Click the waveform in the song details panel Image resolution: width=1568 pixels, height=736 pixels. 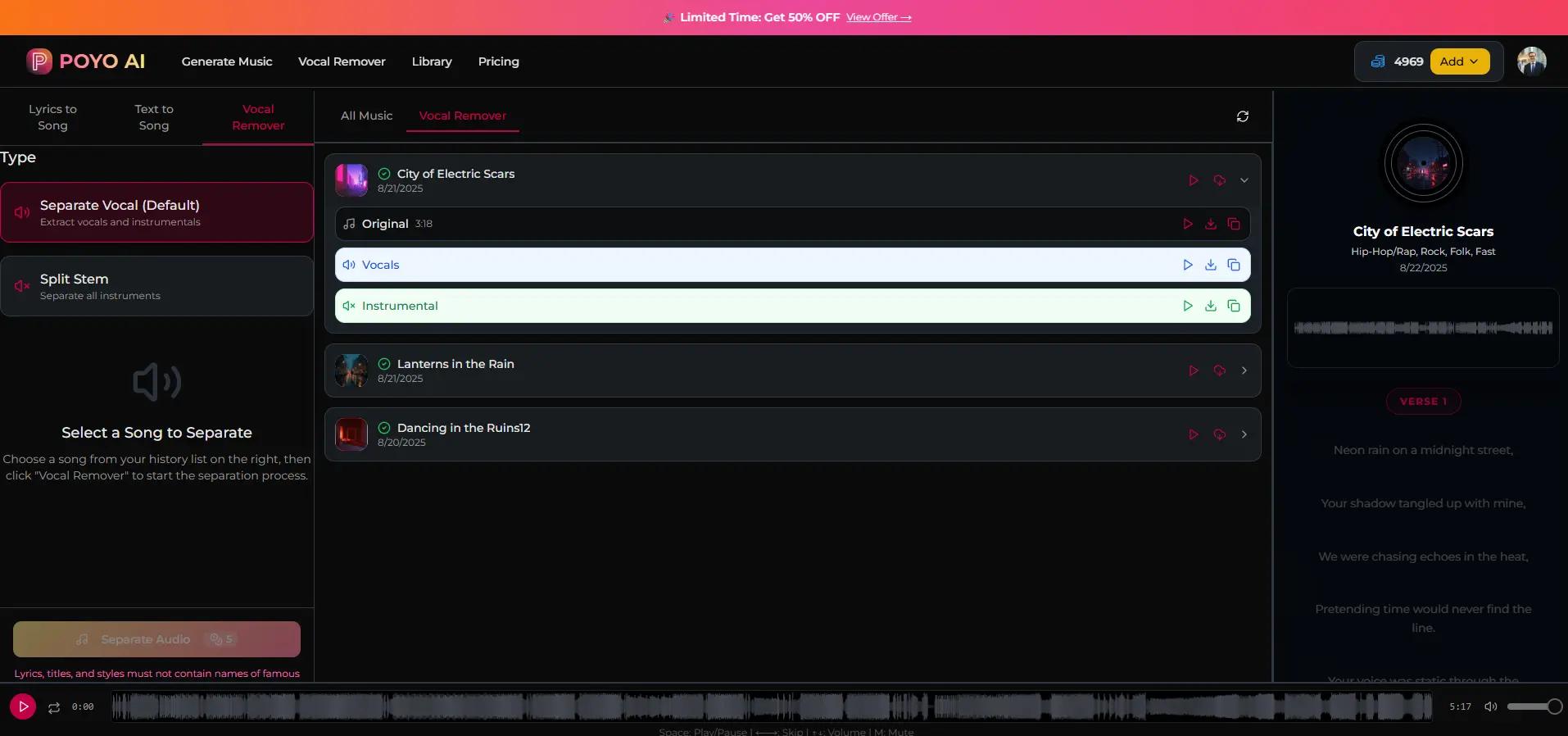point(1423,328)
